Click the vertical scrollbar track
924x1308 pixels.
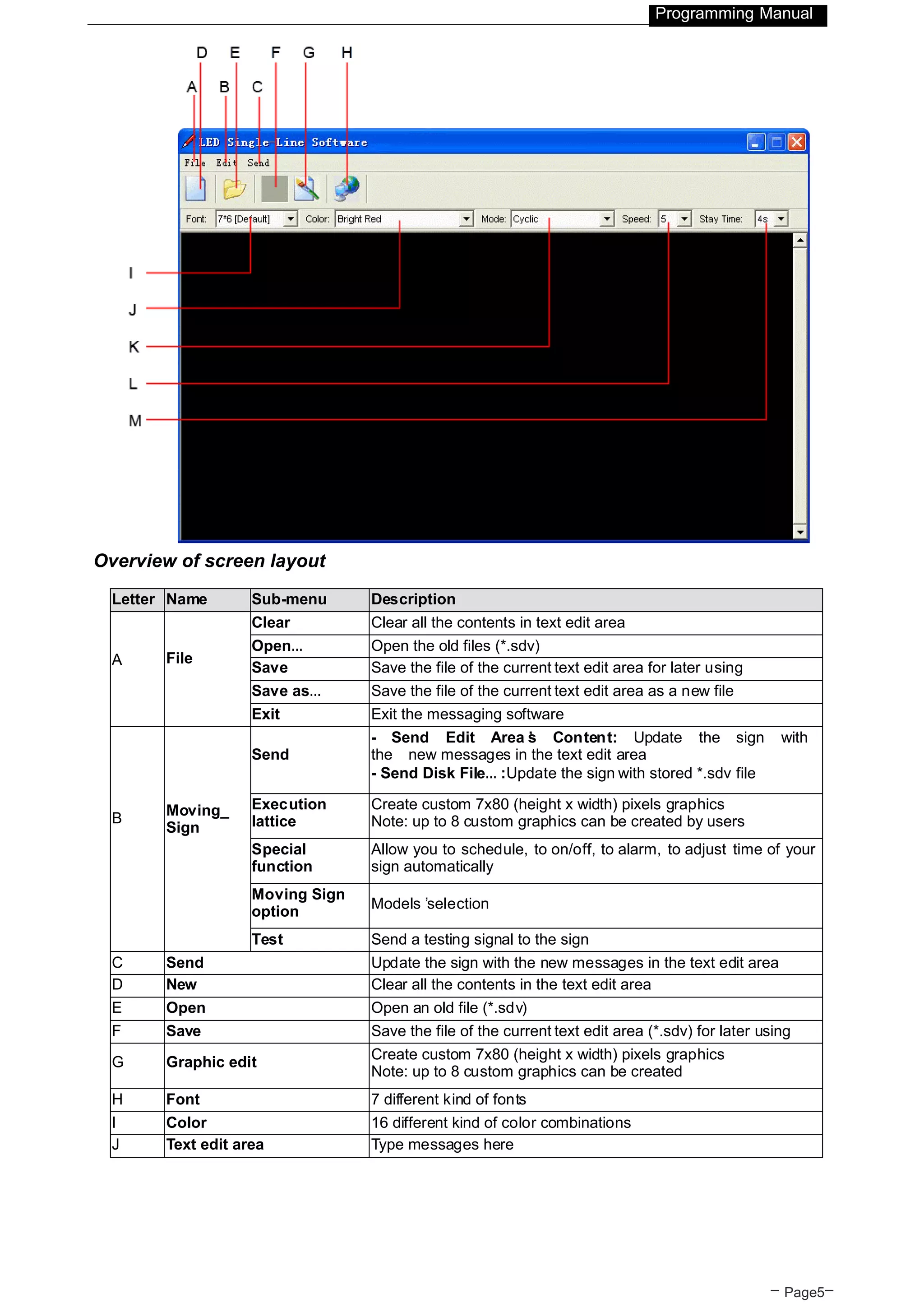(x=800, y=386)
